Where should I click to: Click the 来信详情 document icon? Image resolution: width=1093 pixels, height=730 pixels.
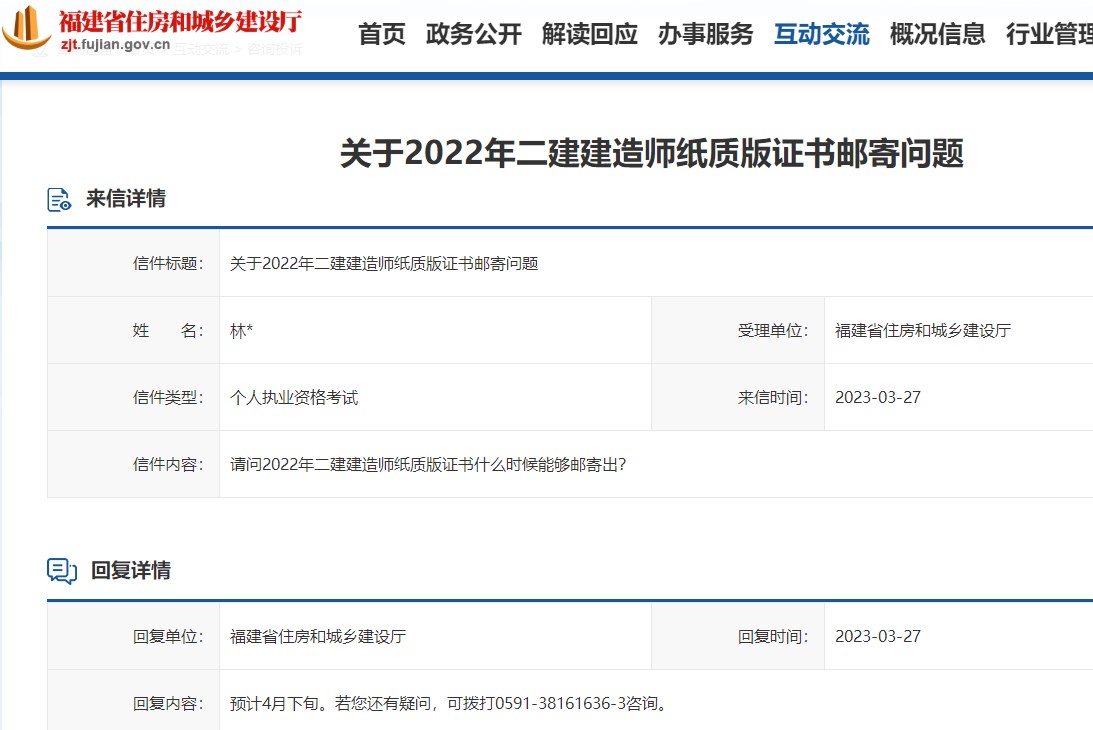(x=60, y=199)
